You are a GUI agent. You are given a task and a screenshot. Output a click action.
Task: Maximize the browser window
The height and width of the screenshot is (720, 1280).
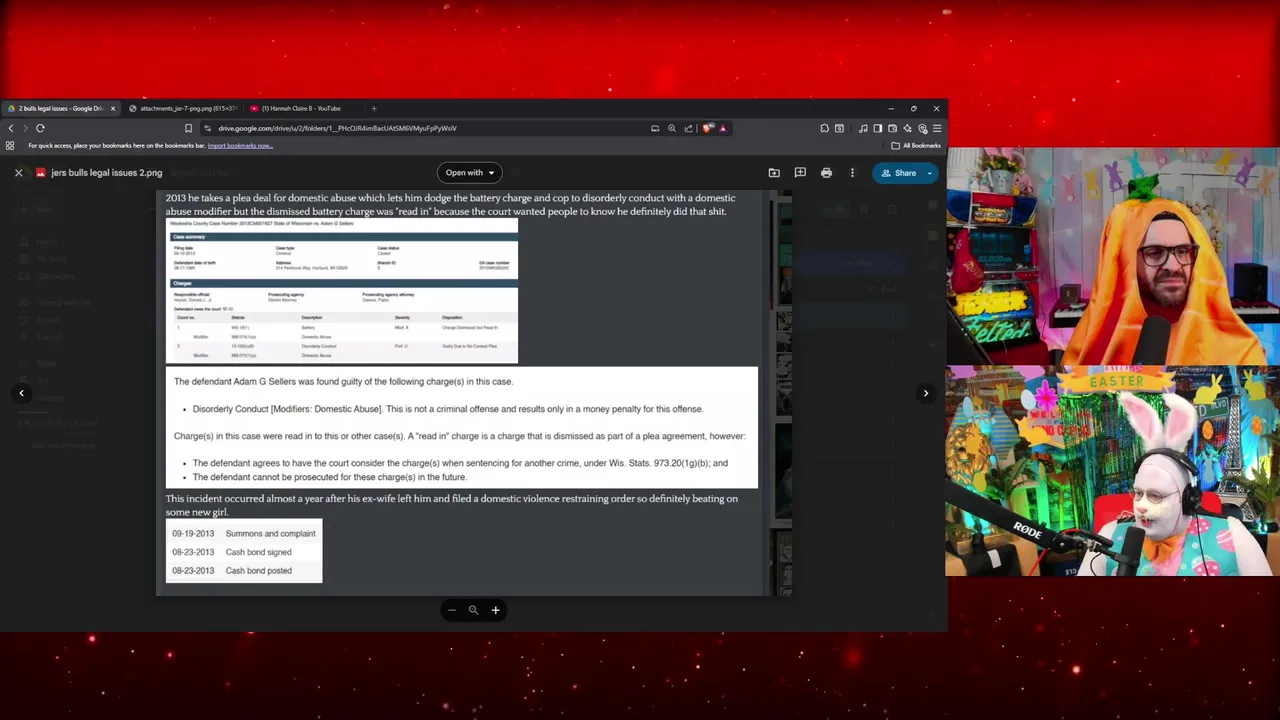coord(913,108)
